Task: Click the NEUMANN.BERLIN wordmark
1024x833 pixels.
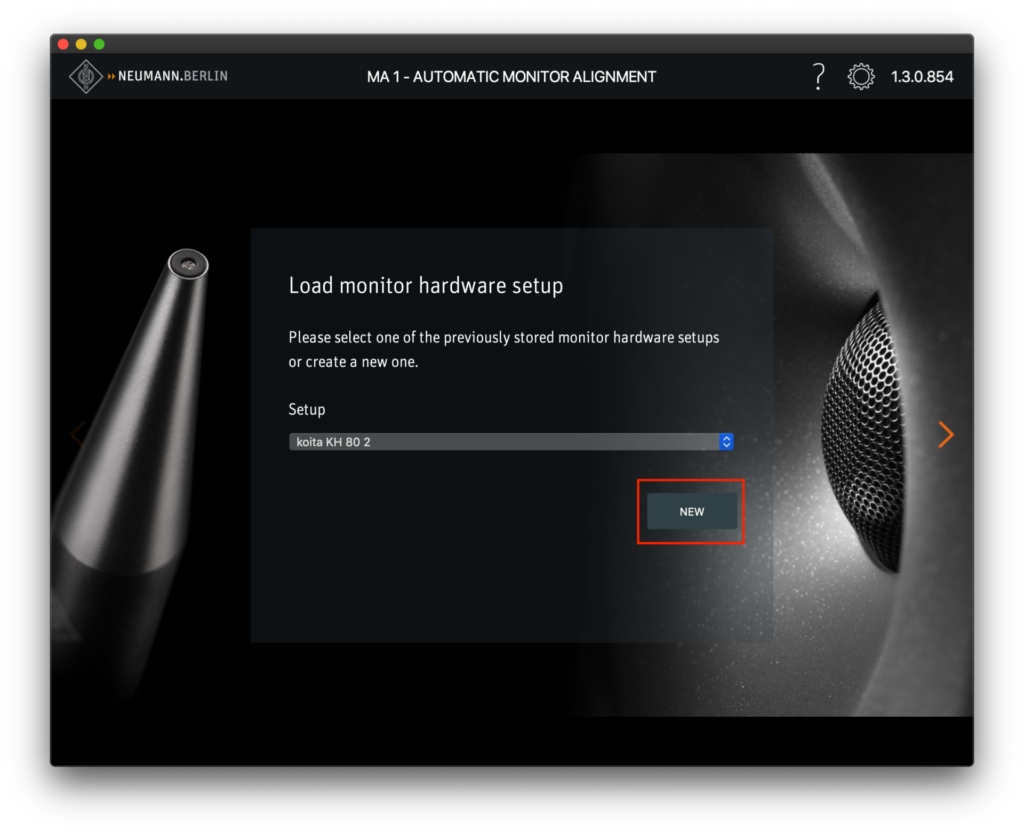Action: 172,77
